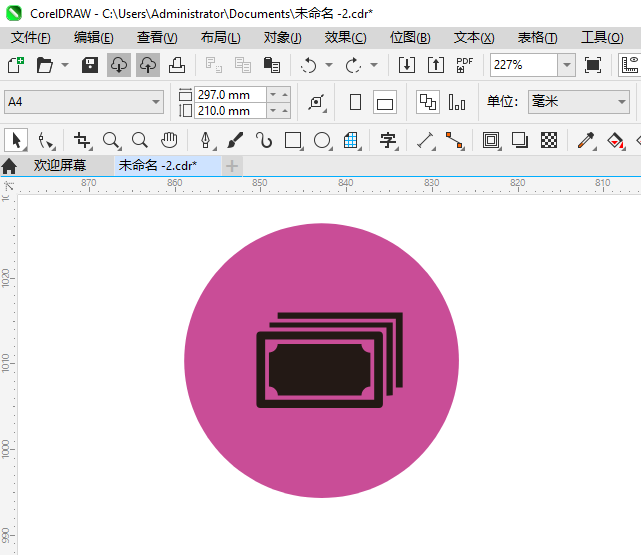Select the Crop tool
641x555 pixels.
83,141
